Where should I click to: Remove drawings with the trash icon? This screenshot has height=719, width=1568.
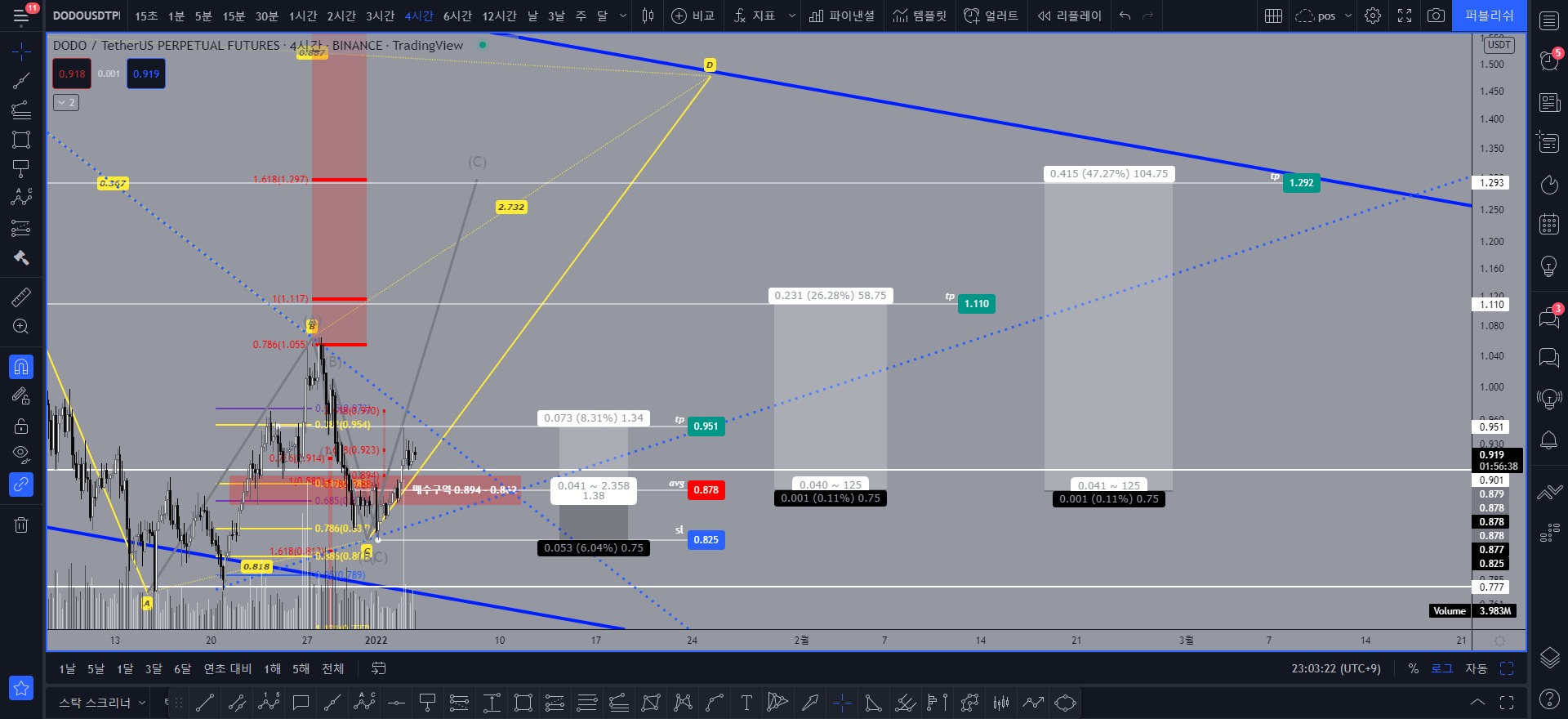pyautogui.click(x=21, y=525)
